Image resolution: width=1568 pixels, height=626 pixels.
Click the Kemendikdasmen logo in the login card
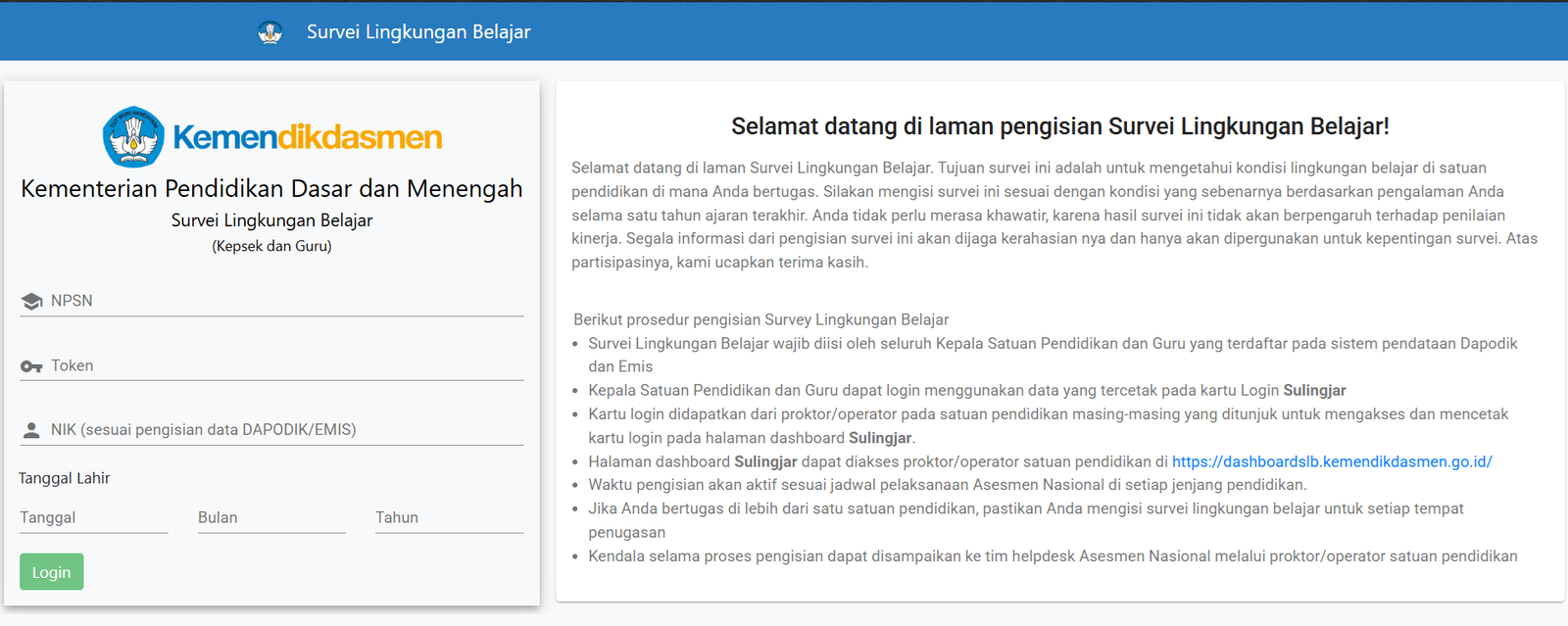tap(272, 137)
